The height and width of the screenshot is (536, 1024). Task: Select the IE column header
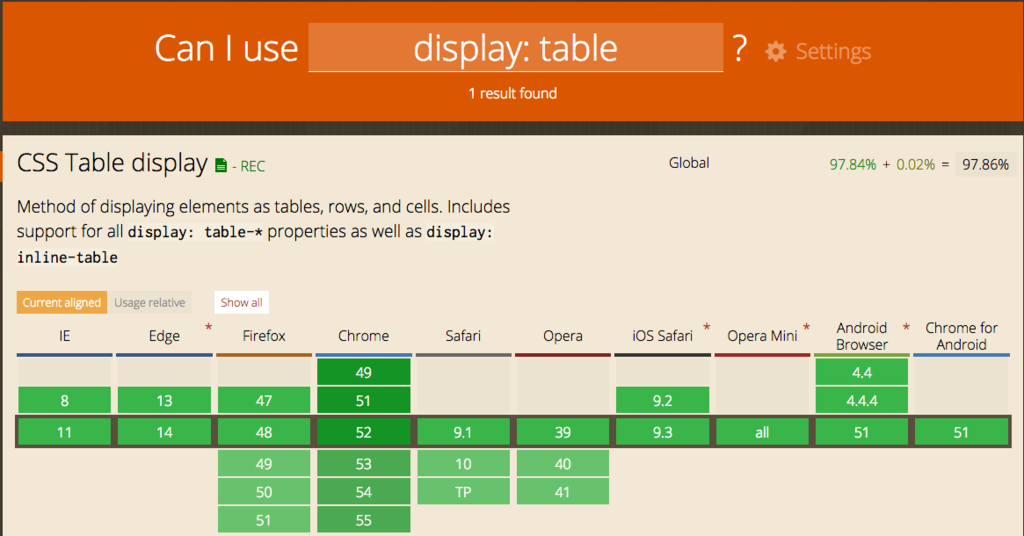[x=65, y=336]
